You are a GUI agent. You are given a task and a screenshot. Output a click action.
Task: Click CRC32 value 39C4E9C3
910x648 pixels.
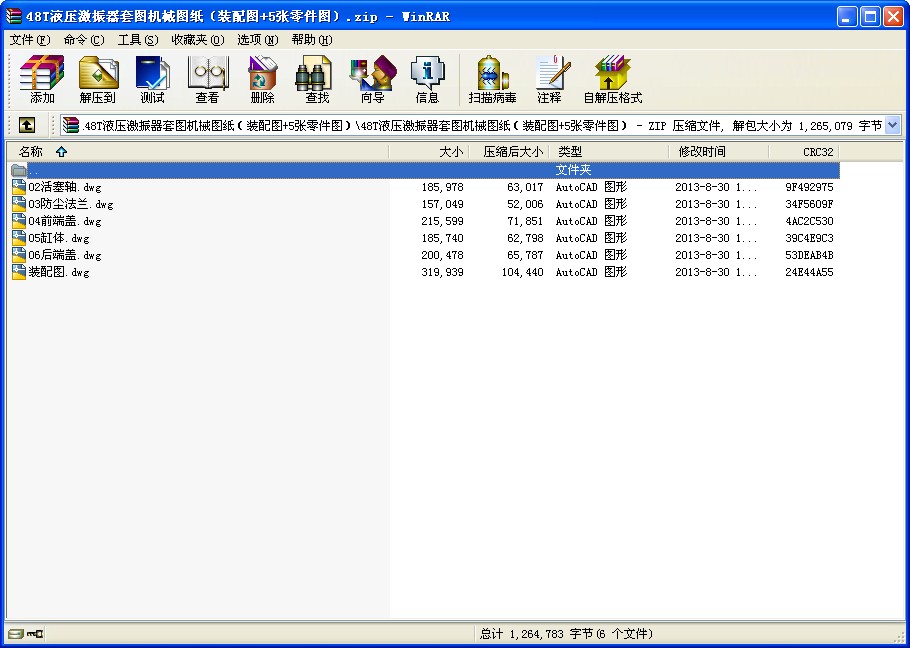click(x=809, y=238)
